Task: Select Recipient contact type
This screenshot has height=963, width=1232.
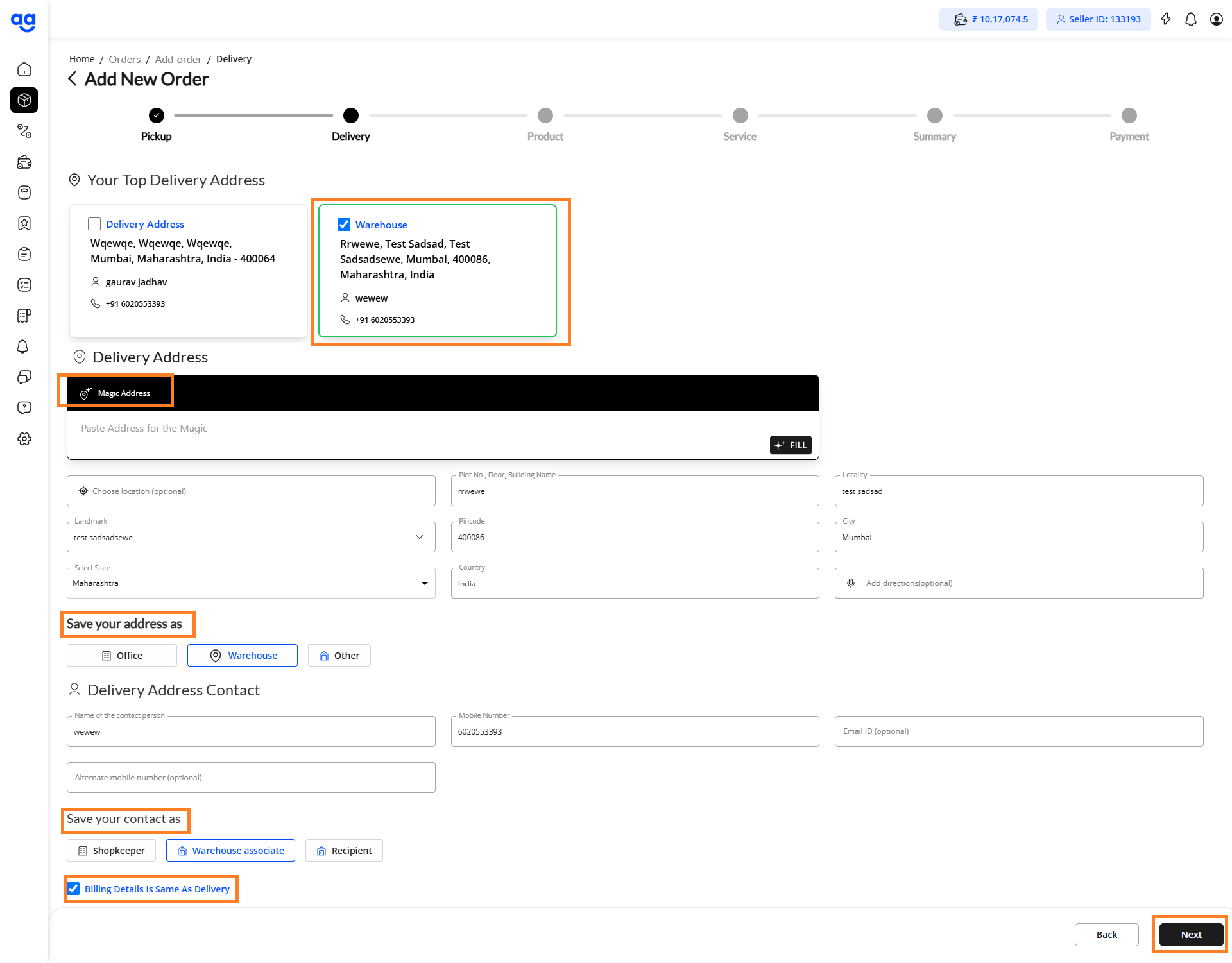Action: [345, 851]
